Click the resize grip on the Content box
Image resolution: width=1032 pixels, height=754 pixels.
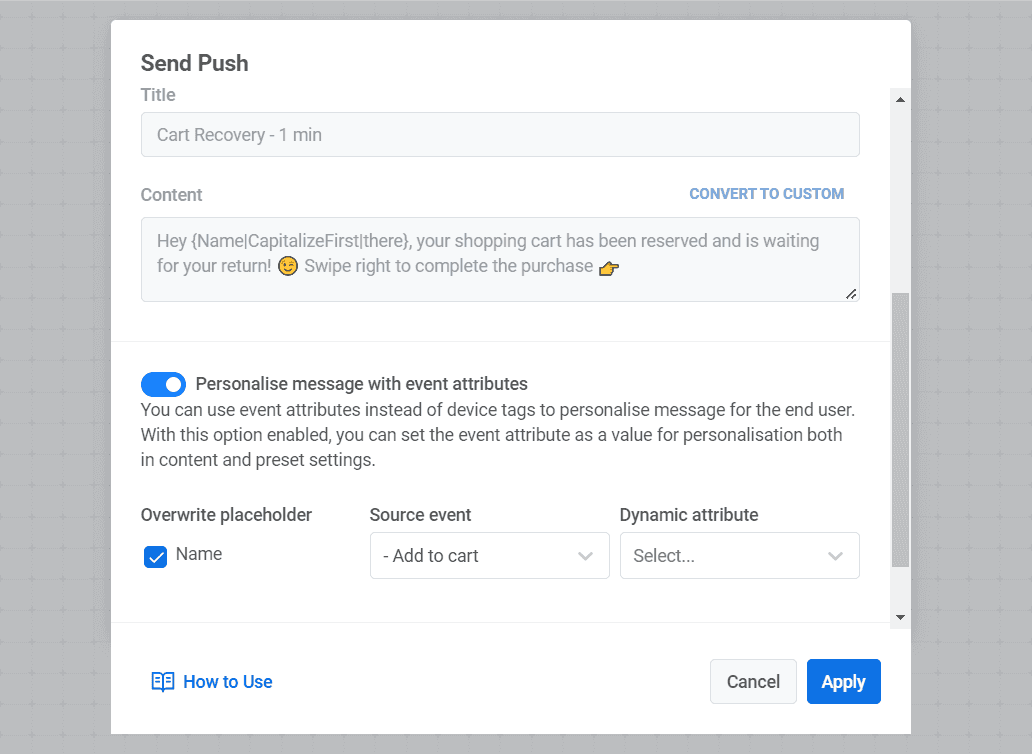coord(852,294)
